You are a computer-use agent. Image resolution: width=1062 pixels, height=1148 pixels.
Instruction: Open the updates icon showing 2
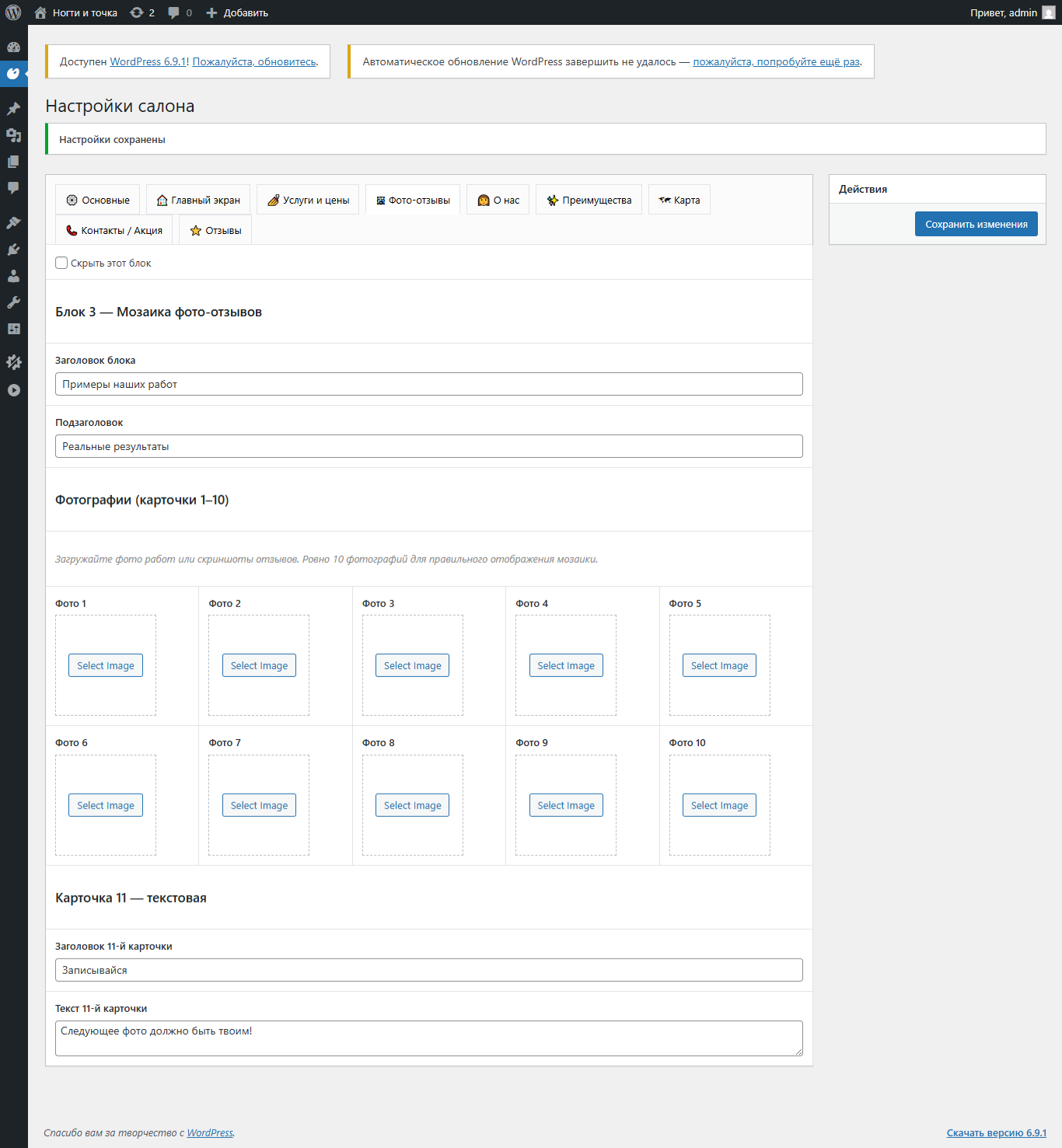142,12
